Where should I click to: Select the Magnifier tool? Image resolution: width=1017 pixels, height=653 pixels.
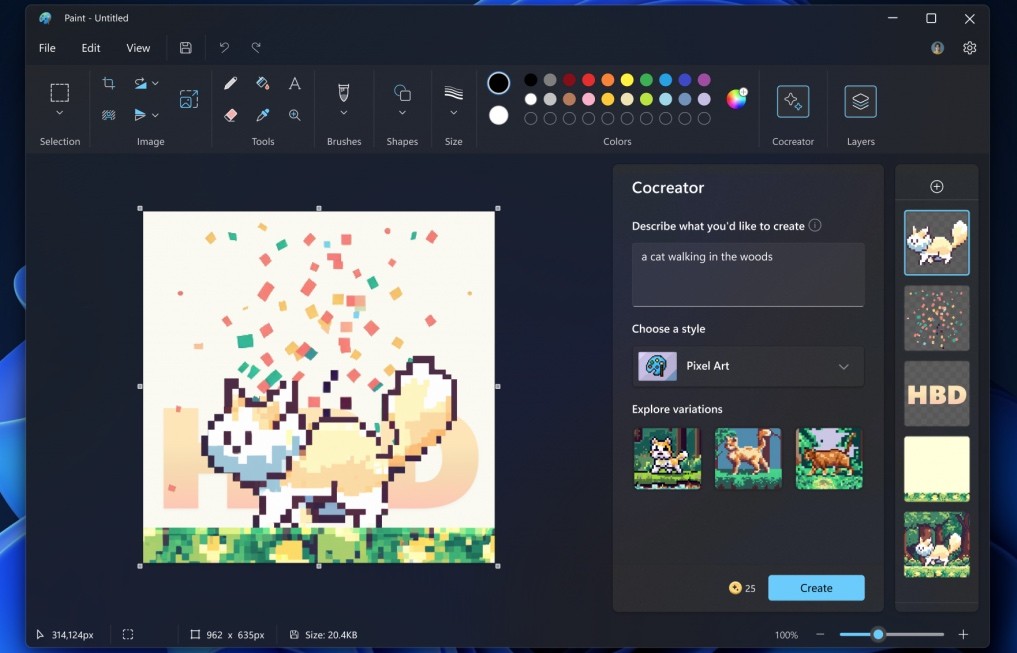pyautogui.click(x=295, y=115)
